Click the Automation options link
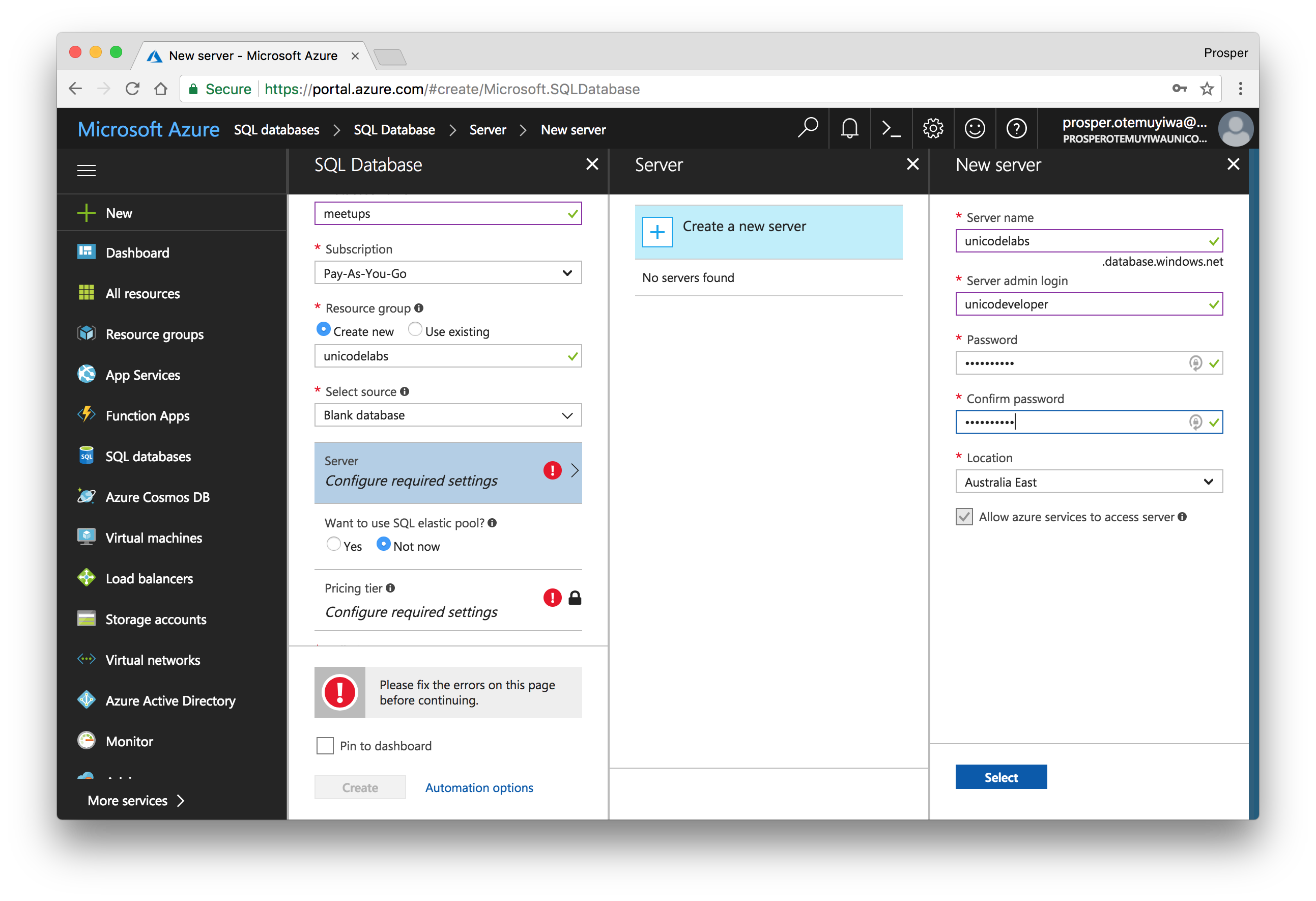 coord(479,787)
